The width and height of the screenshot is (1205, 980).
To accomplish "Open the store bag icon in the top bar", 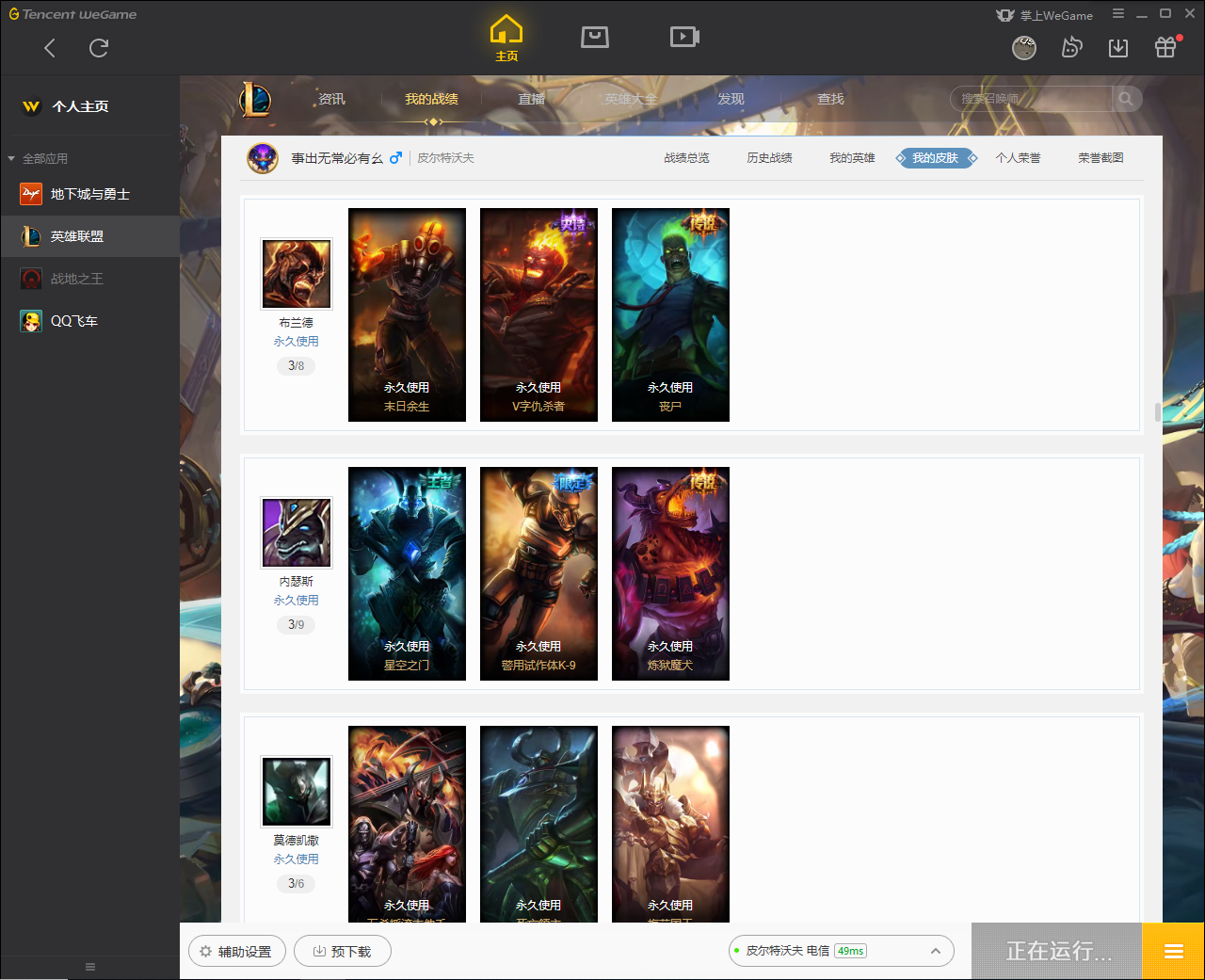I will 595,37.
